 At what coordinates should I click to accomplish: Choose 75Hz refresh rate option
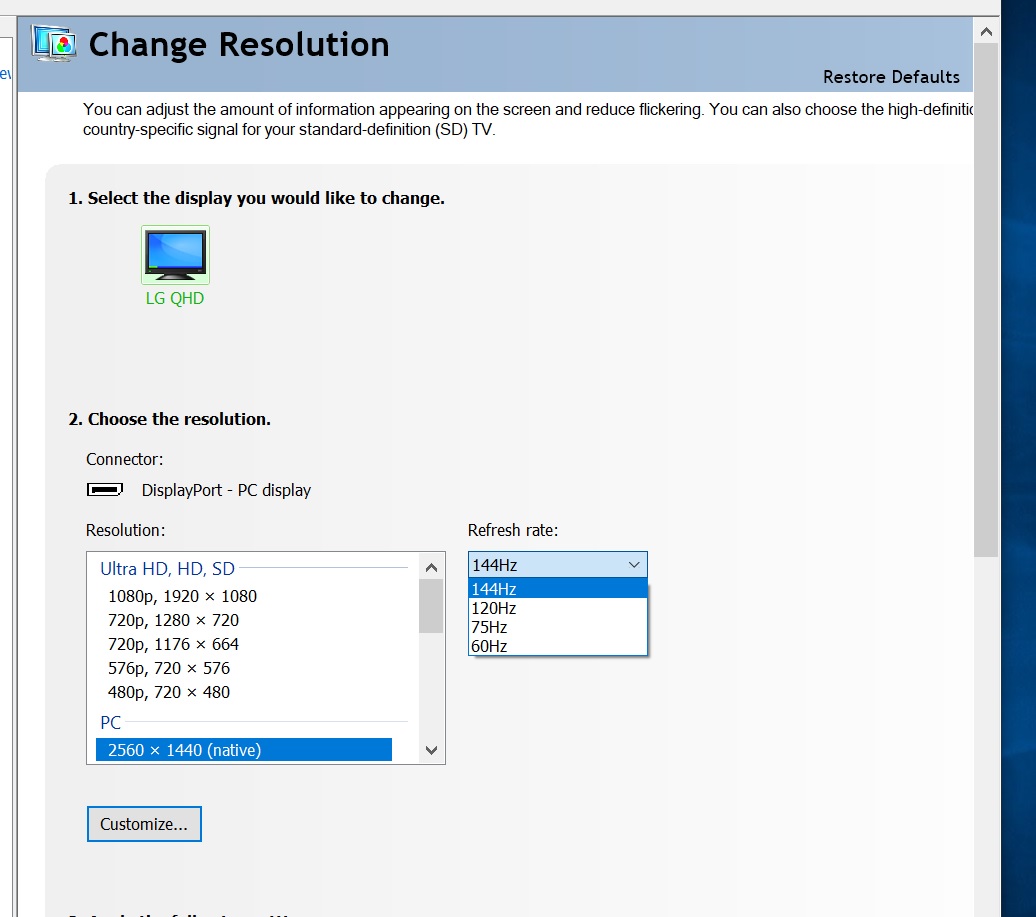coord(558,627)
